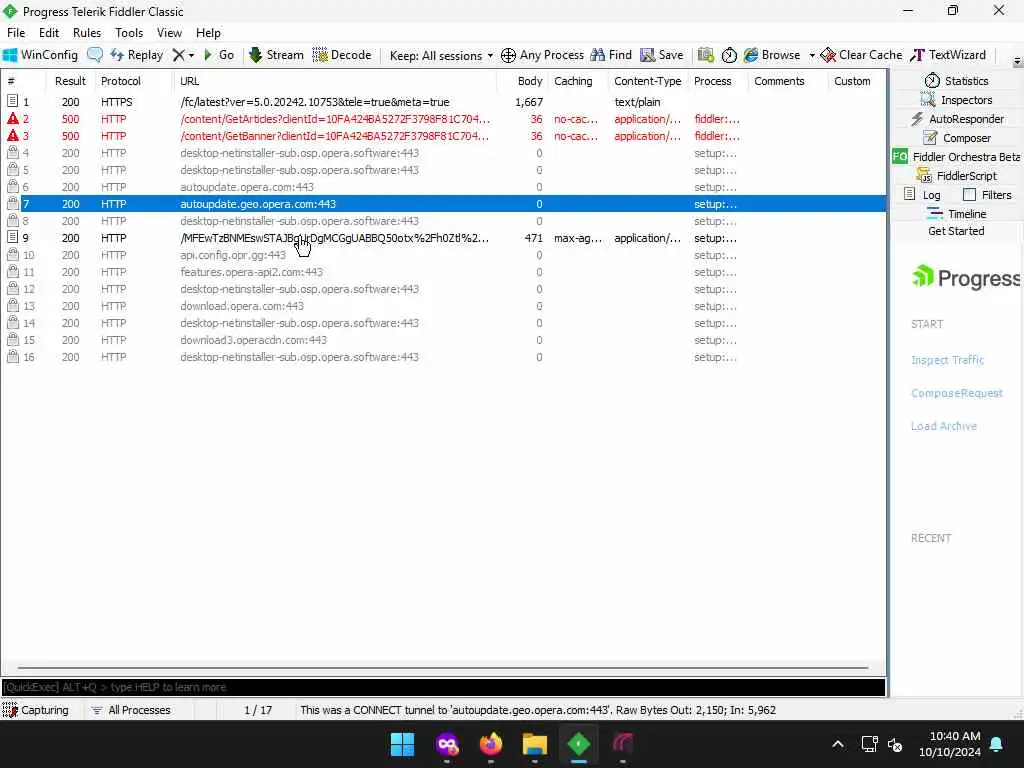
Task: Click the Browse button
Action: tap(772, 55)
